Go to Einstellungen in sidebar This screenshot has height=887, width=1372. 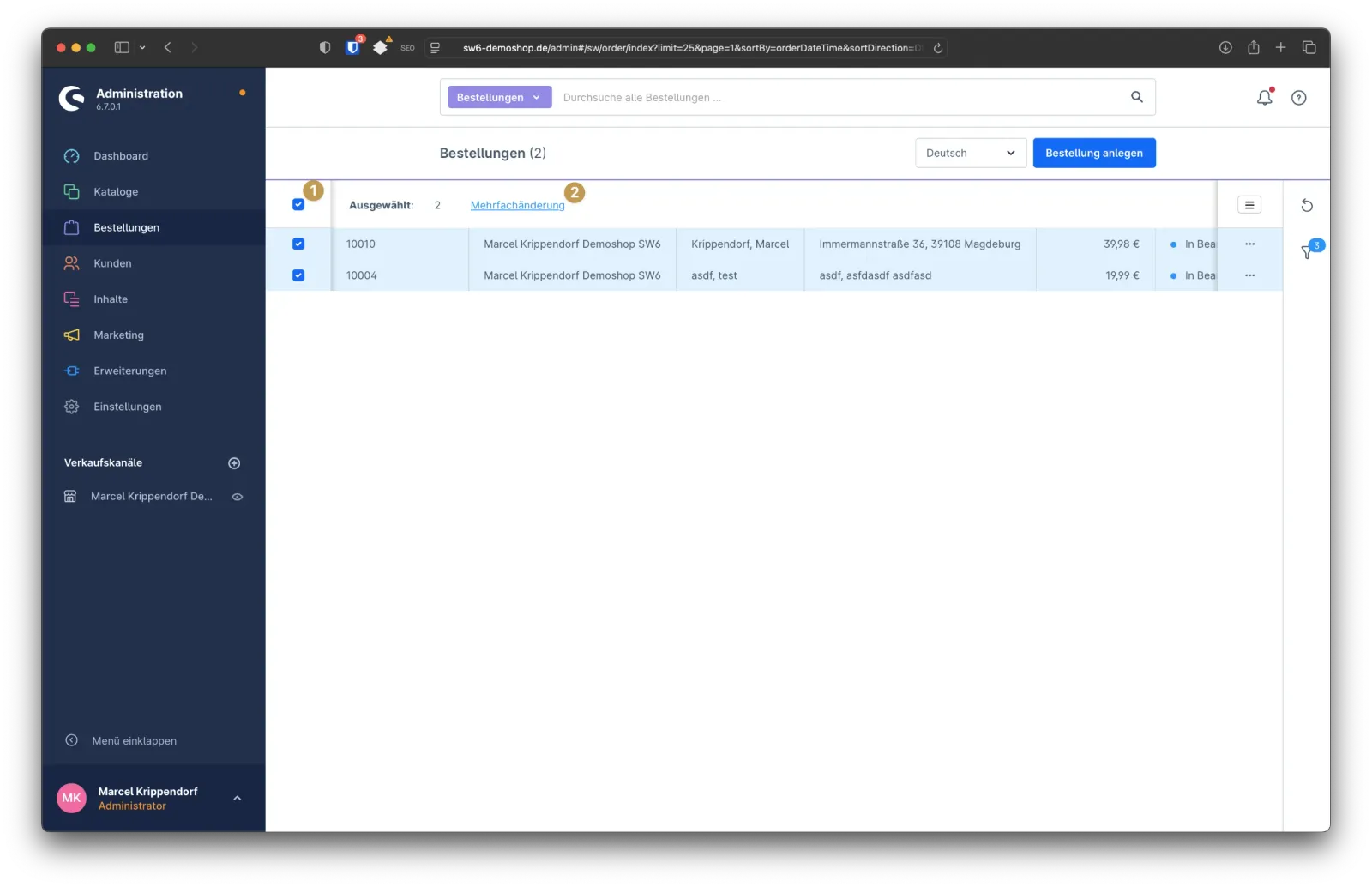coord(127,407)
